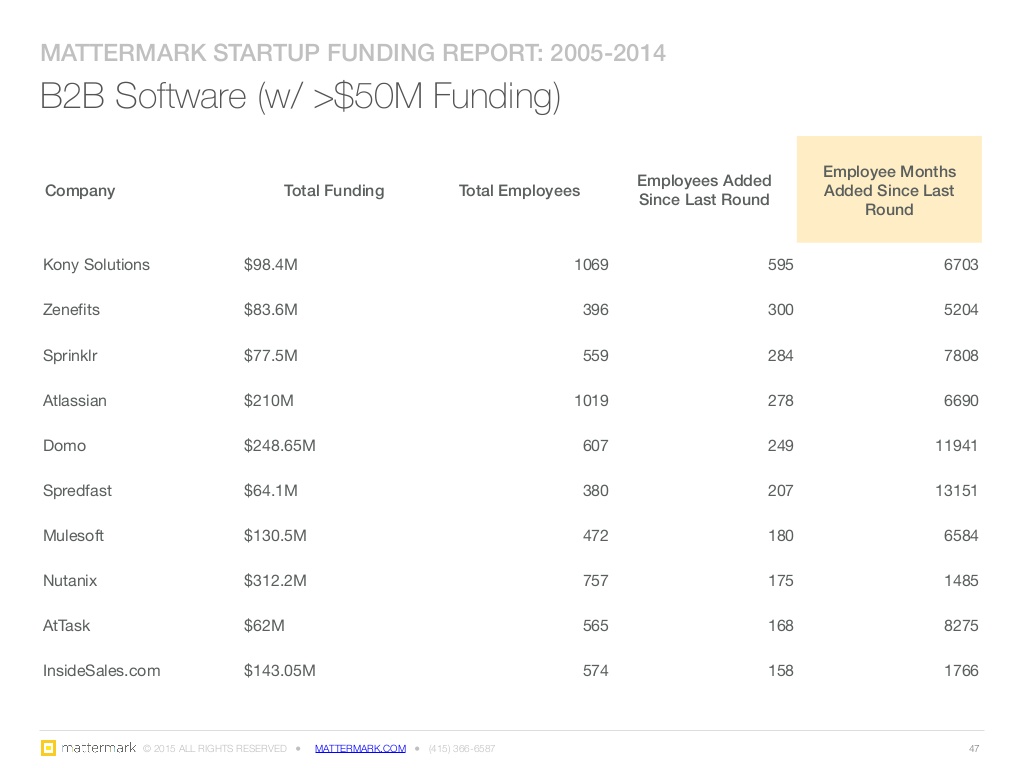Click the 6703 employee months cell

tap(961, 264)
